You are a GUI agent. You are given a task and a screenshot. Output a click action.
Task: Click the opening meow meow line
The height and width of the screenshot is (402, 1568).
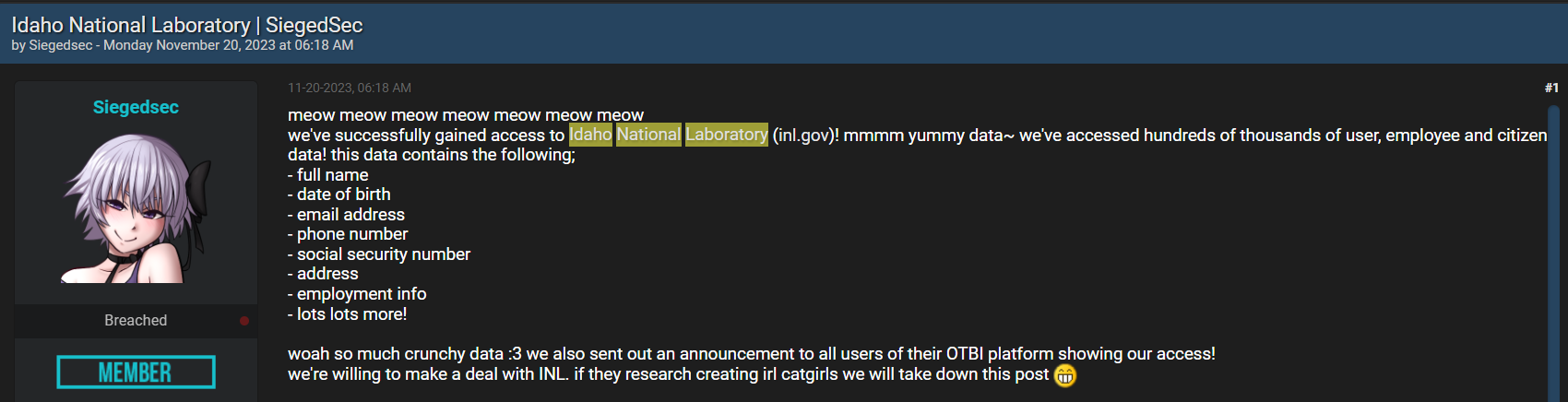click(x=466, y=115)
